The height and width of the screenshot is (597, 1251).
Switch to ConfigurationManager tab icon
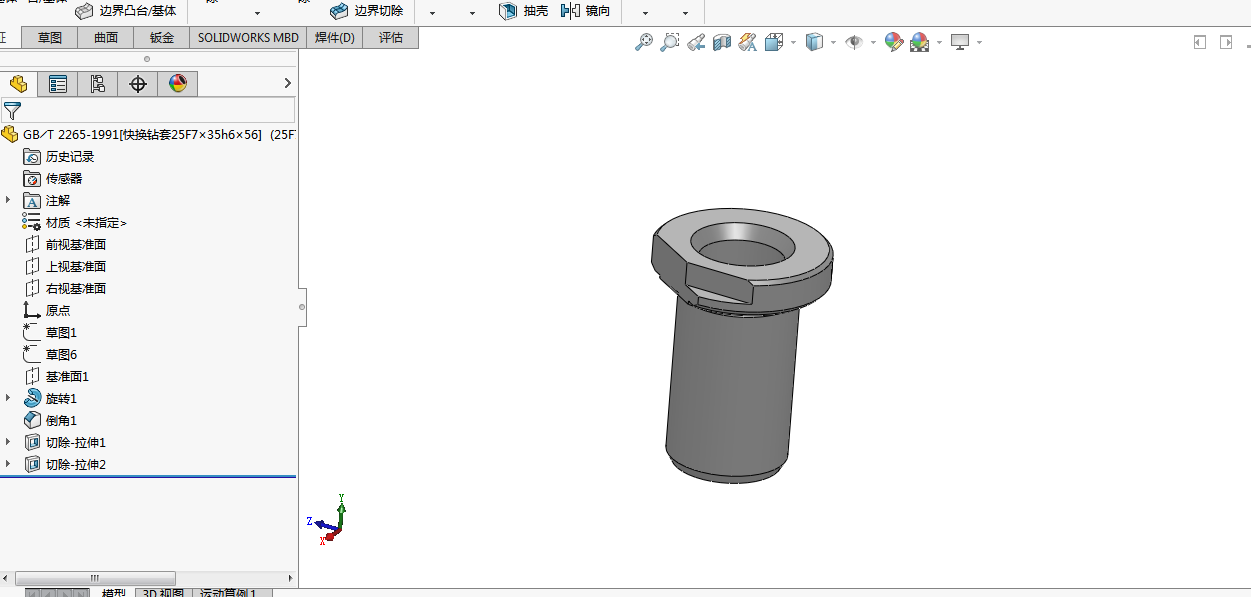point(98,84)
